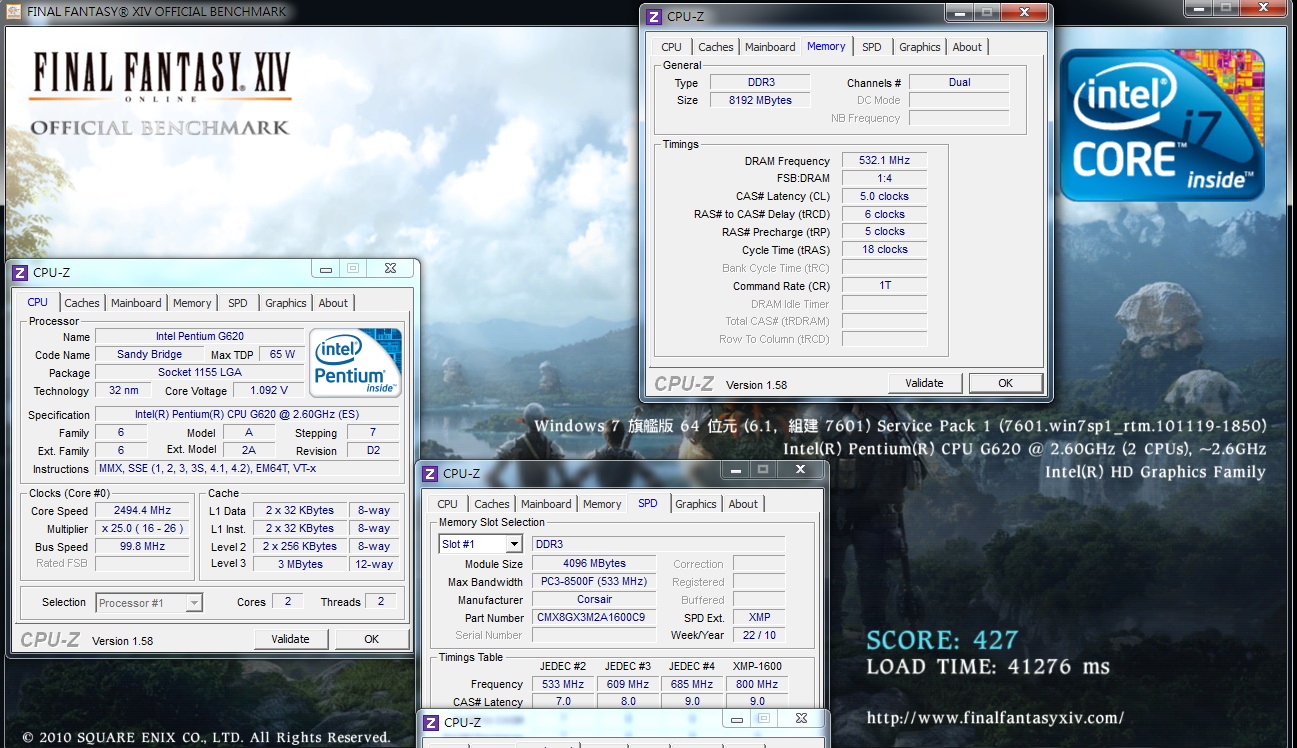Click the Max TDP value 65 W

tap(283, 355)
